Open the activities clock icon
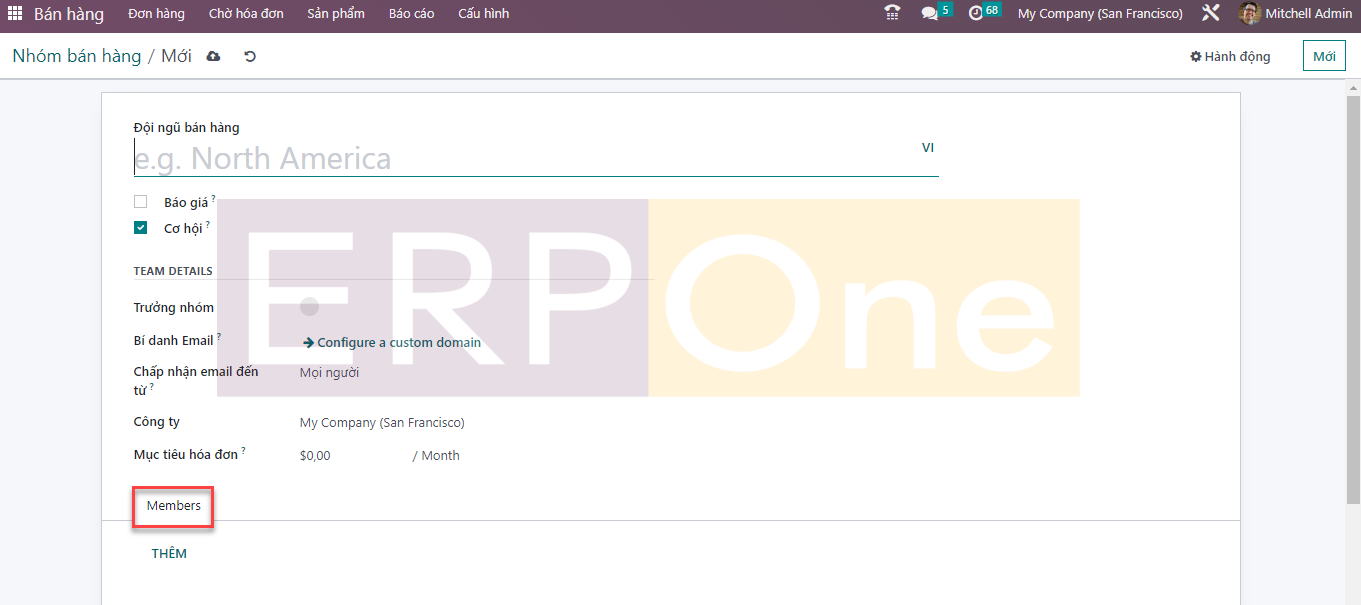The width and height of the screenshot is (1361, 605). [x=976, y=14]
